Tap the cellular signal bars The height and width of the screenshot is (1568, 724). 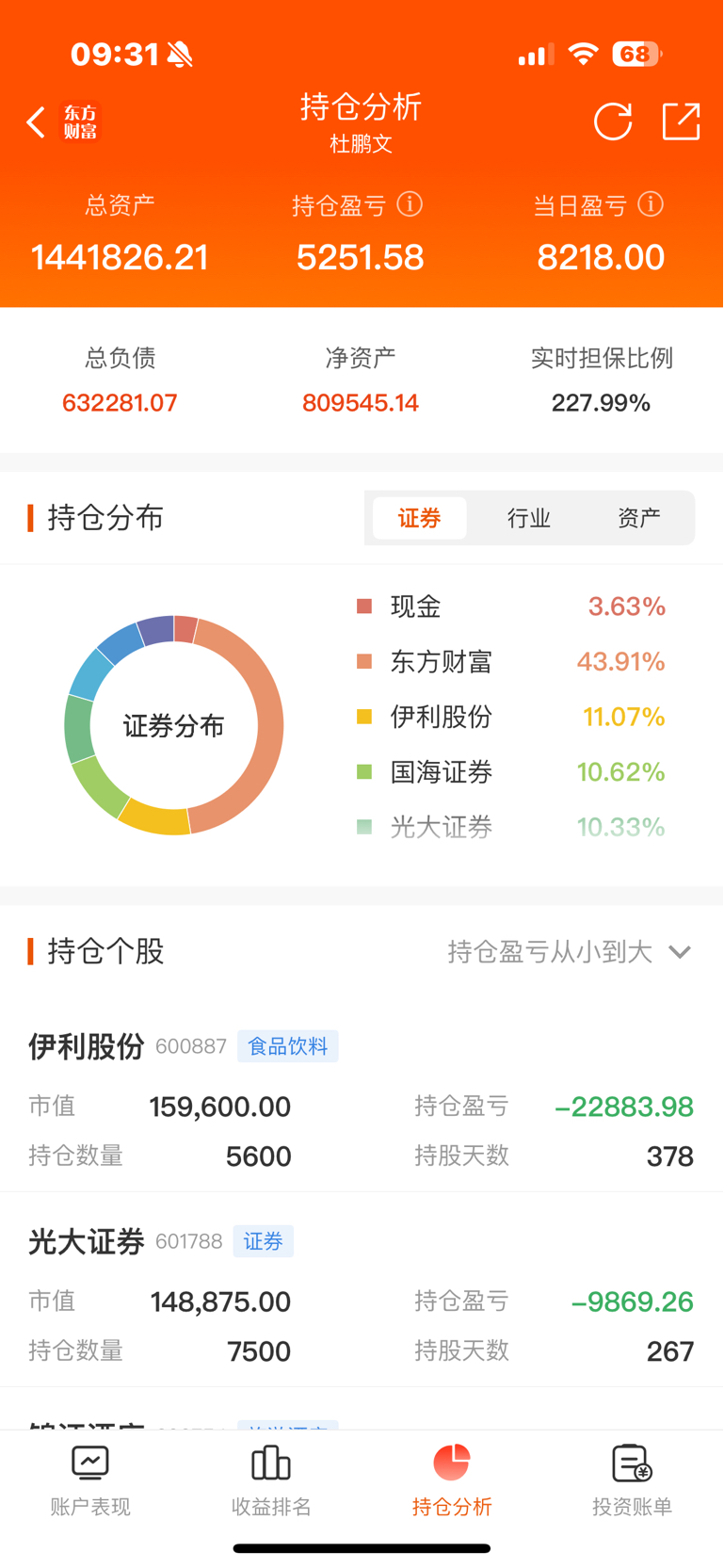536,56
